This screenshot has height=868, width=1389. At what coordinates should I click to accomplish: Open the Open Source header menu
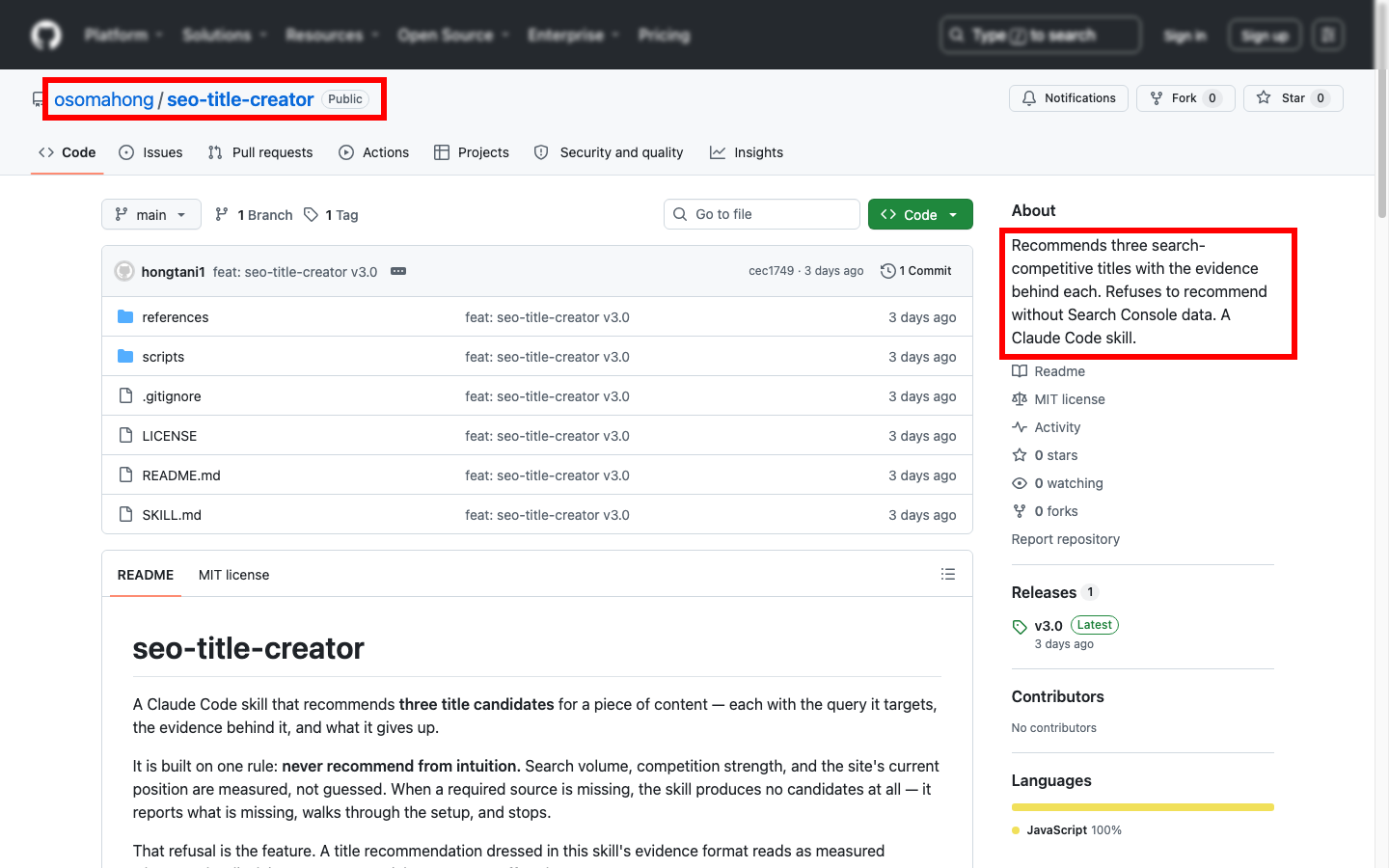coord(453,36)
